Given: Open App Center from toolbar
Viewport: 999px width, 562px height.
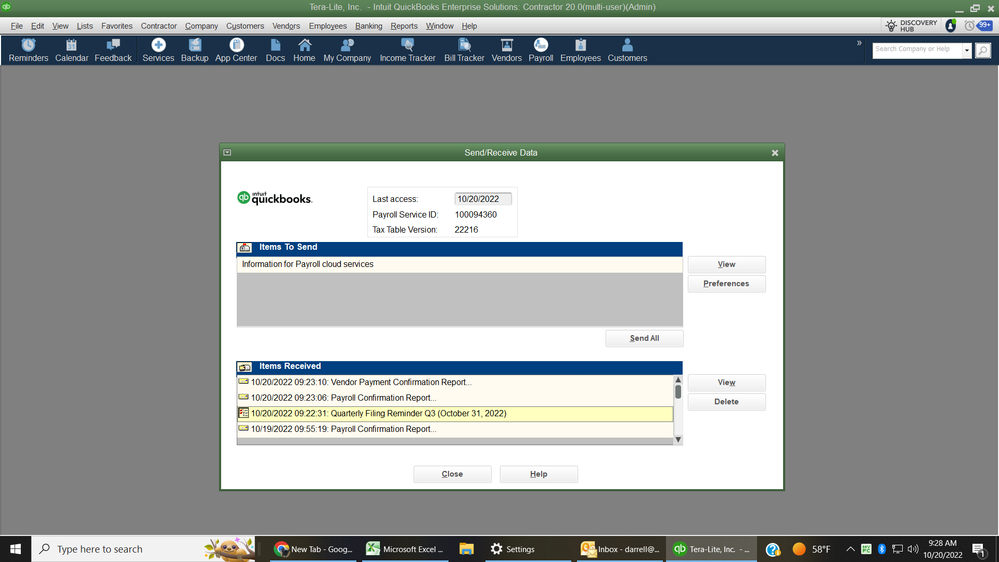Looking at the screenshot, I should 236,50.
